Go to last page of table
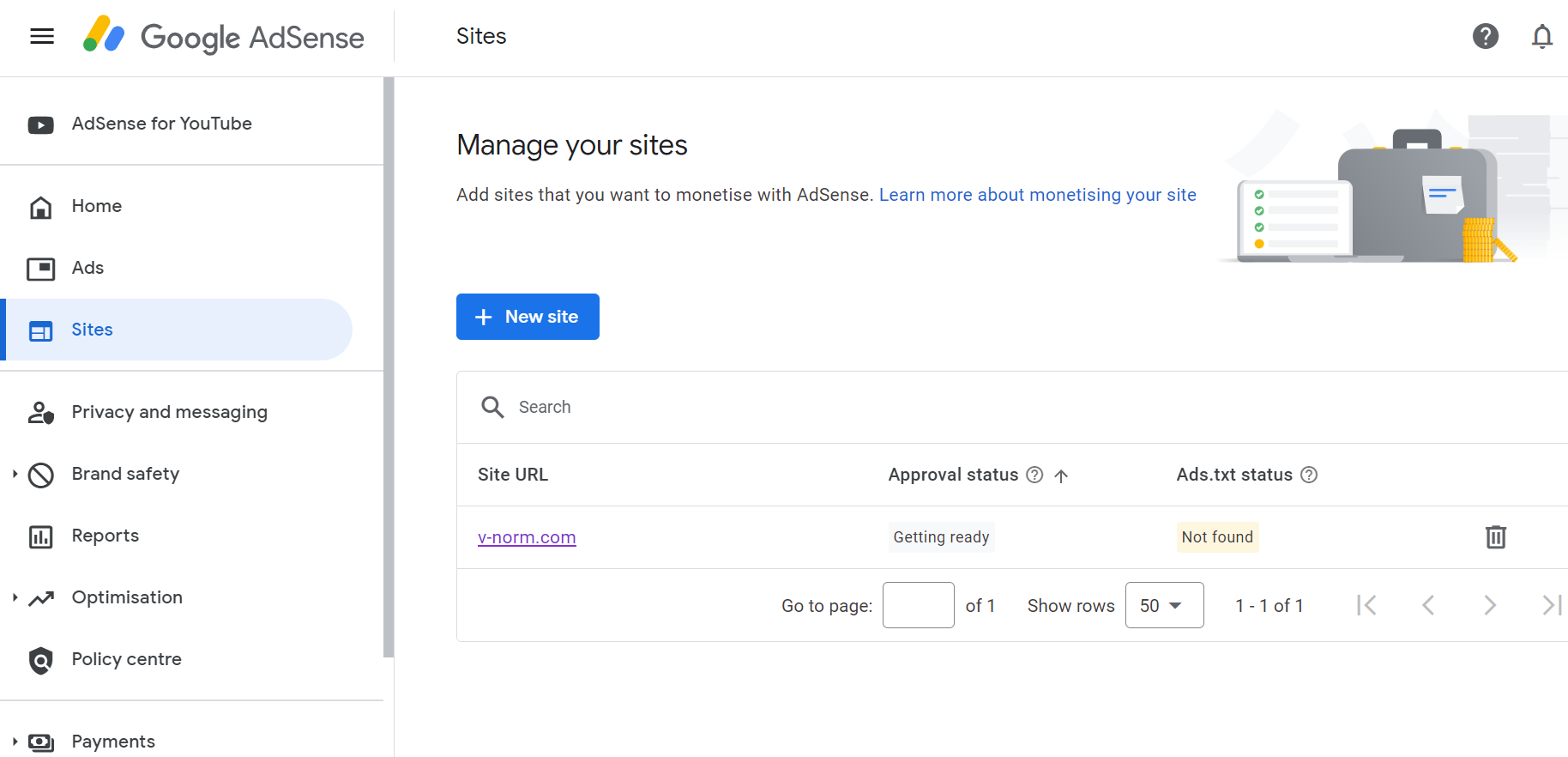 [1552, 605]
